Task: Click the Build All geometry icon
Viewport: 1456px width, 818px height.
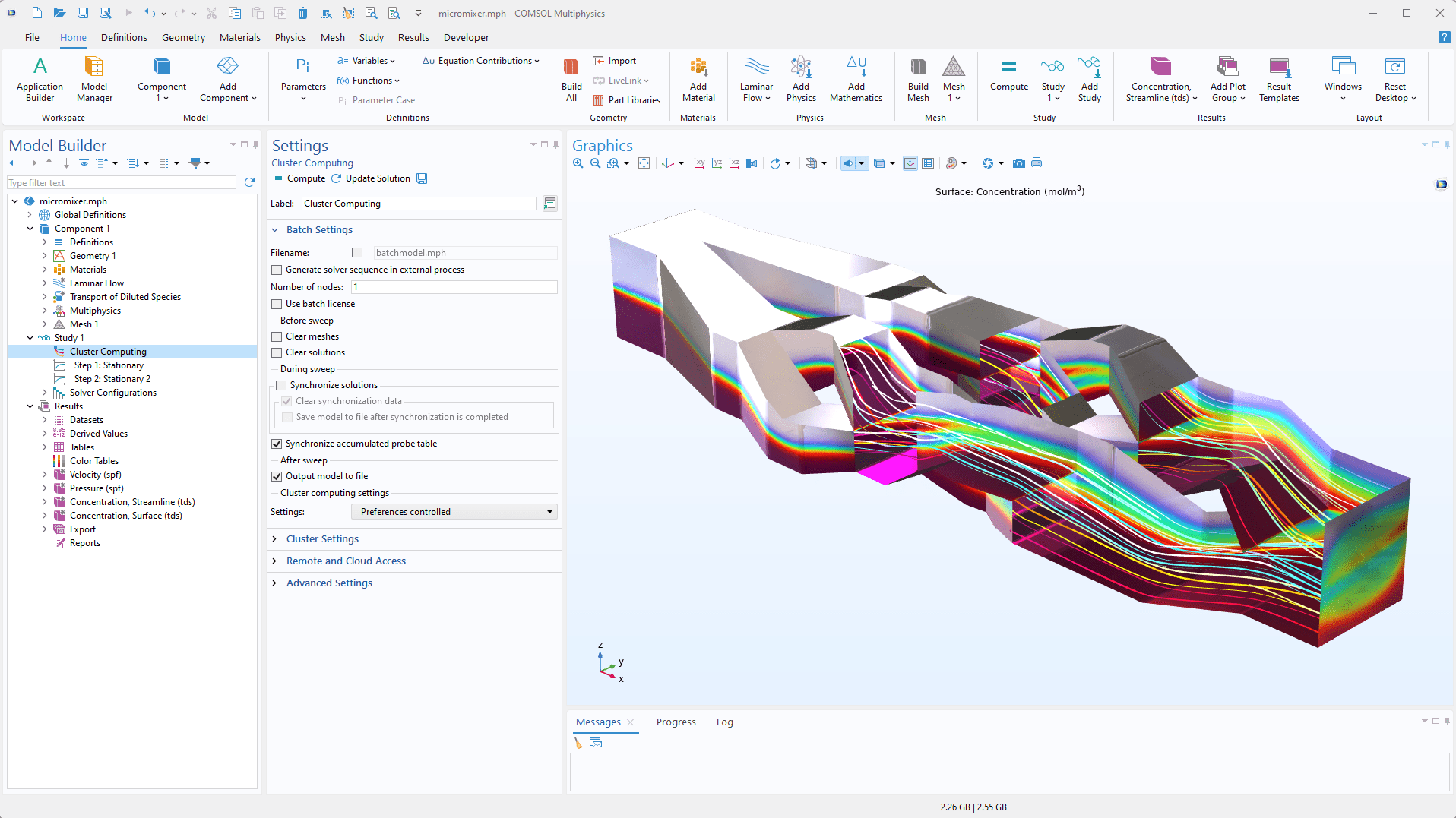Action: point(571,78)
